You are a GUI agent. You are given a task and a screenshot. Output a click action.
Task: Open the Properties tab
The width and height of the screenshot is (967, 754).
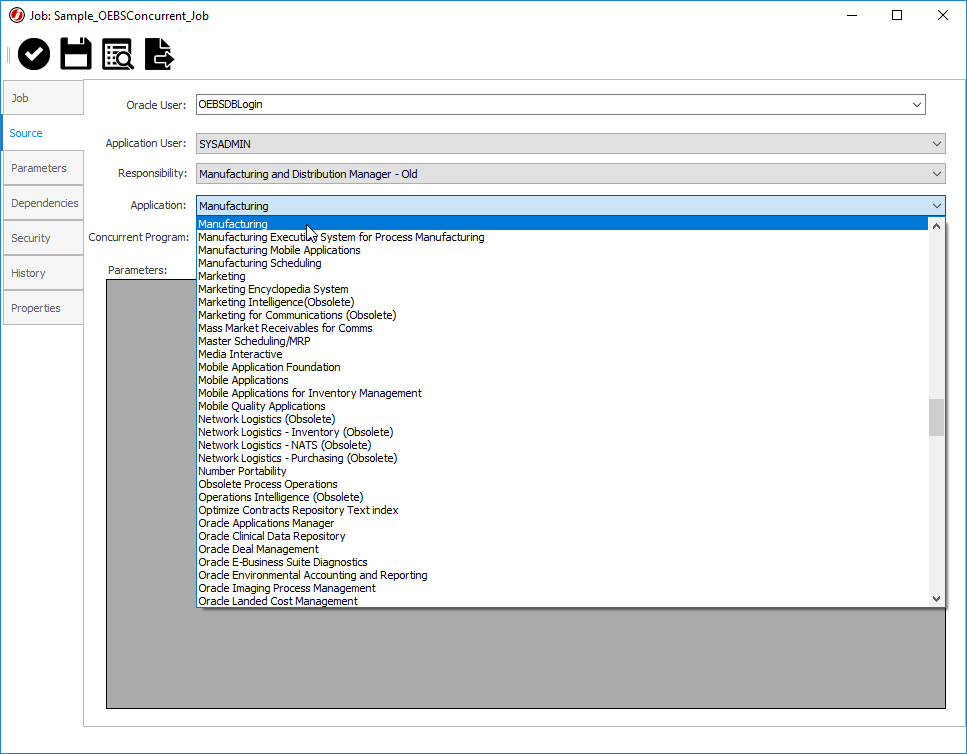pyautogui.click(x=43, y=308)
